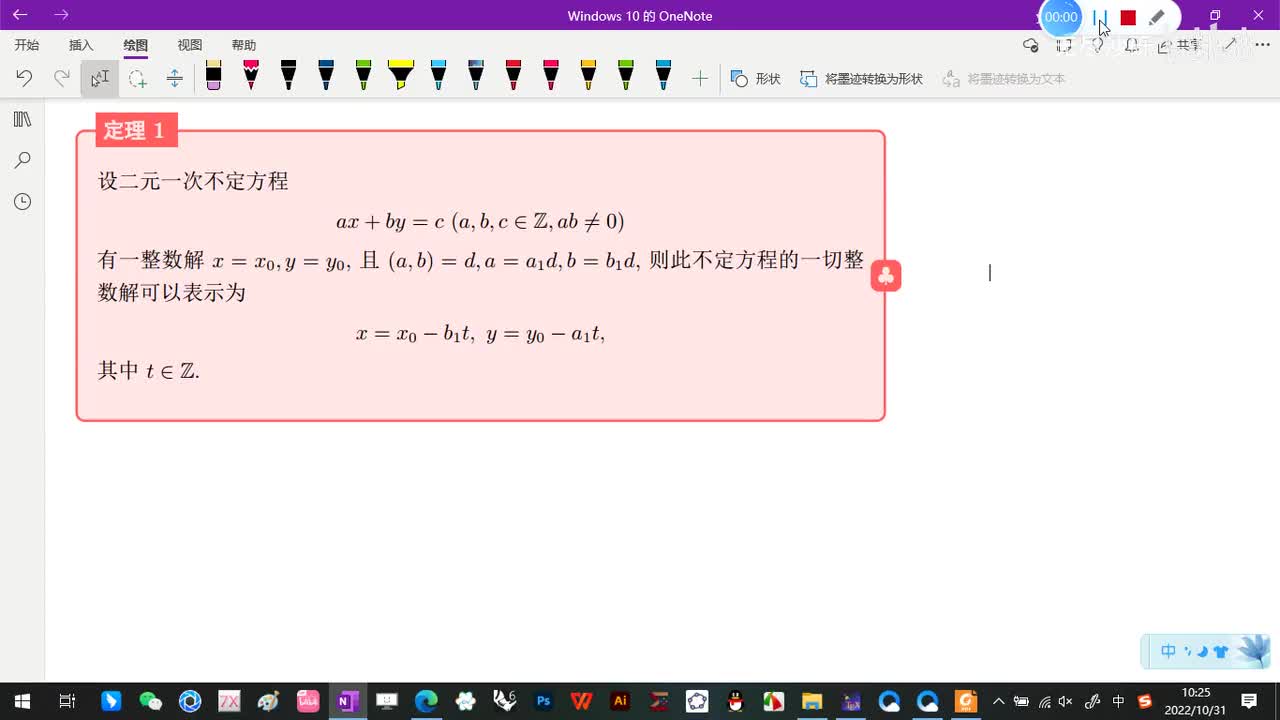Click the redo arrow
Image resolution: width=1280 pixels, height=720 pixels.
pos(62,78)
